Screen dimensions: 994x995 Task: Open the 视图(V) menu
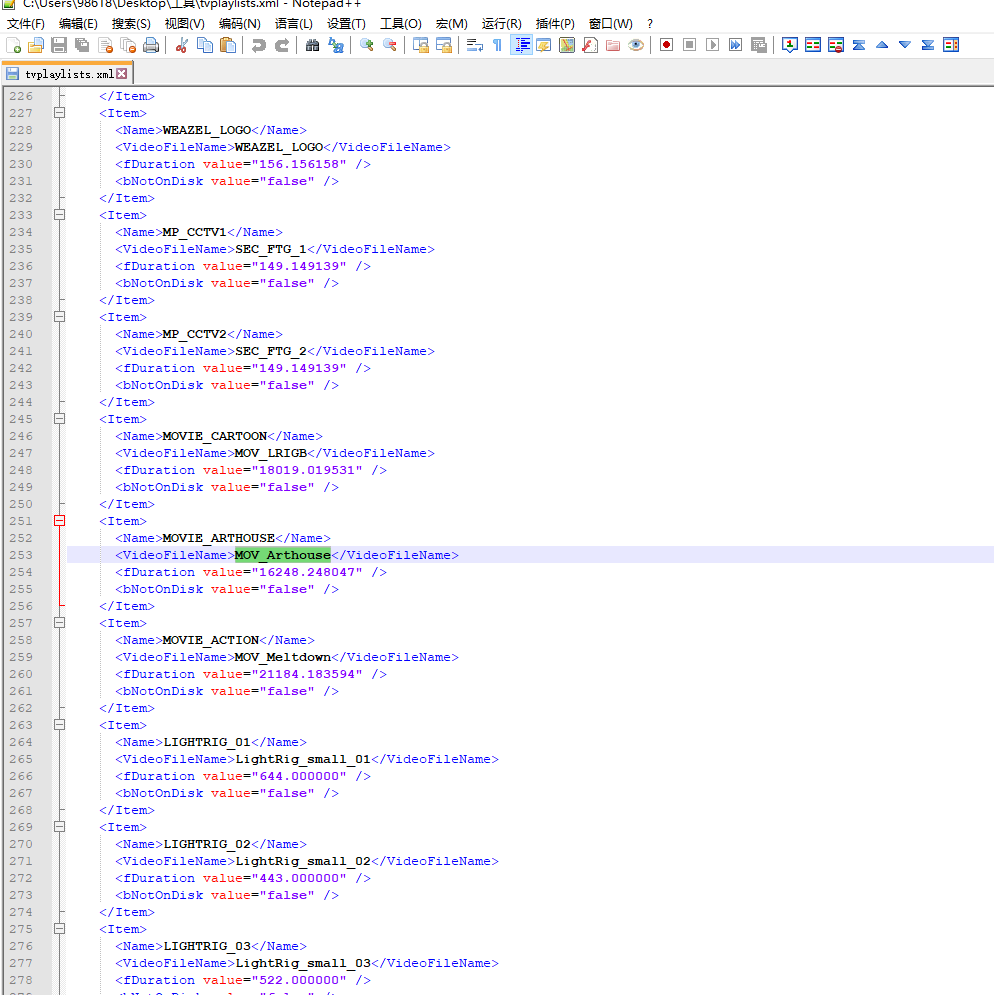[184, 23]
